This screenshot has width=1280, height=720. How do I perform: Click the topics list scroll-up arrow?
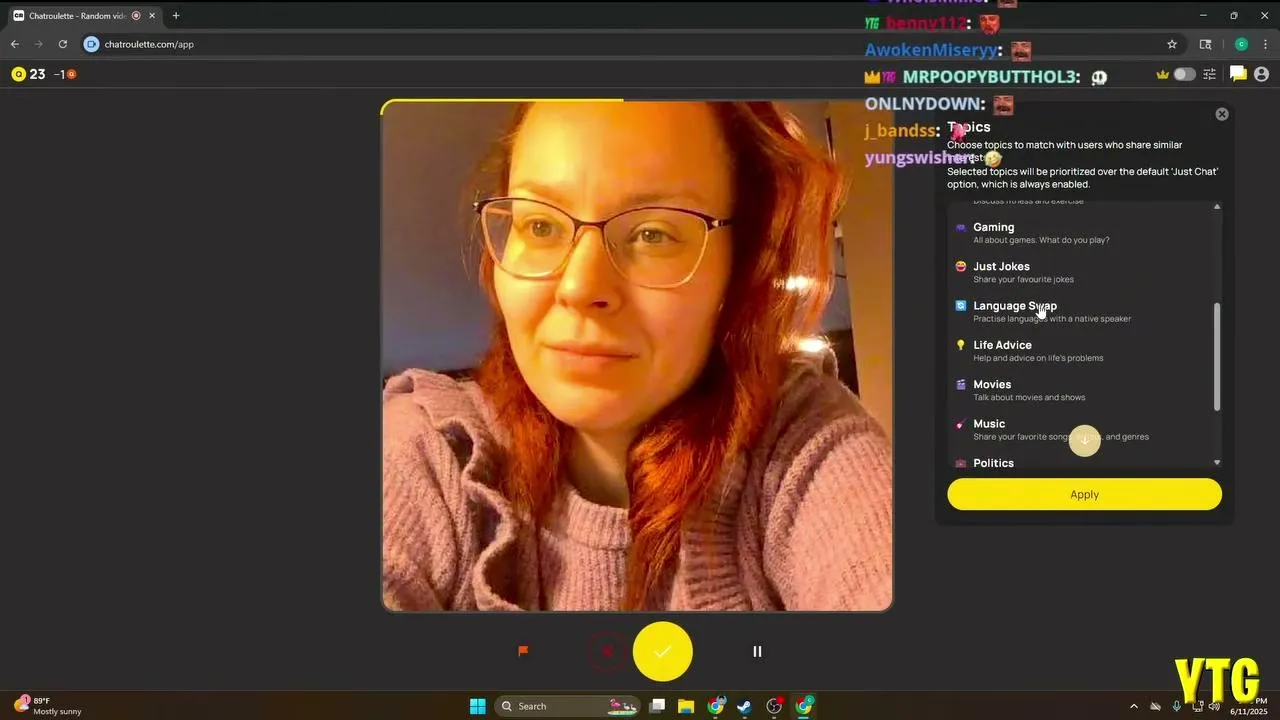[1217, 206]
